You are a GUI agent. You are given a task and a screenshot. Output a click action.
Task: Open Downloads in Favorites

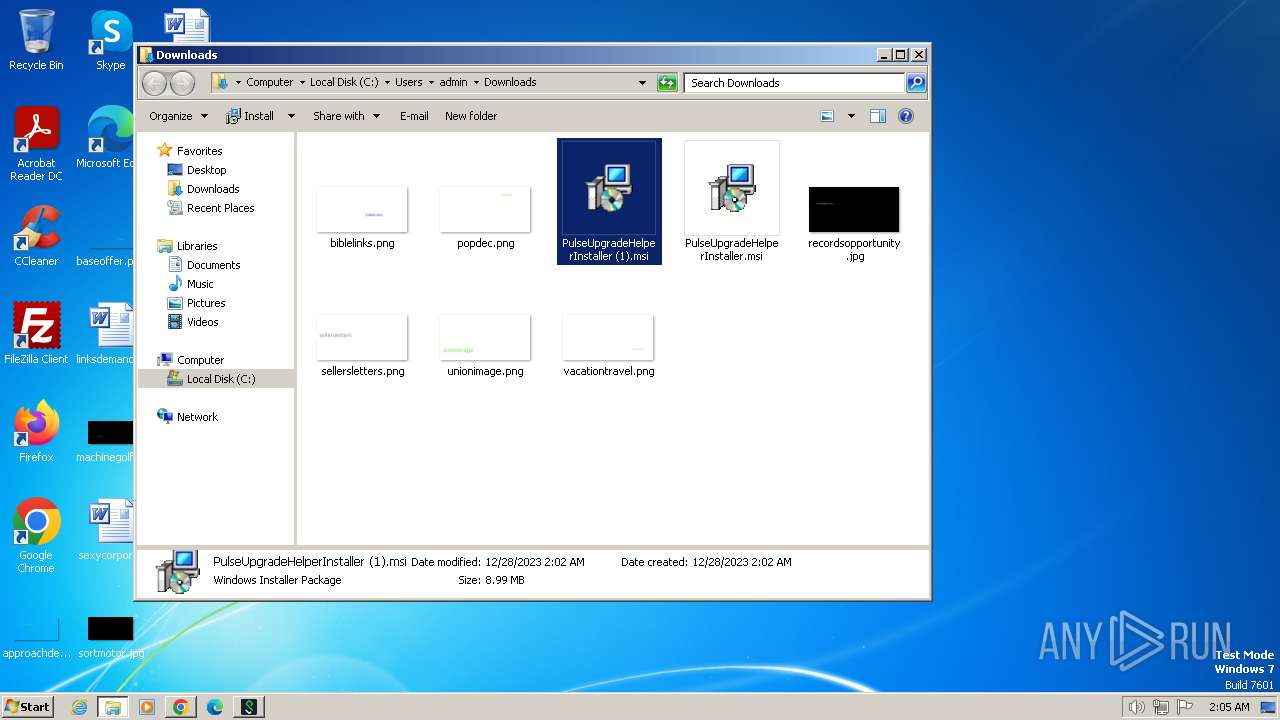(x=213, y=189)
